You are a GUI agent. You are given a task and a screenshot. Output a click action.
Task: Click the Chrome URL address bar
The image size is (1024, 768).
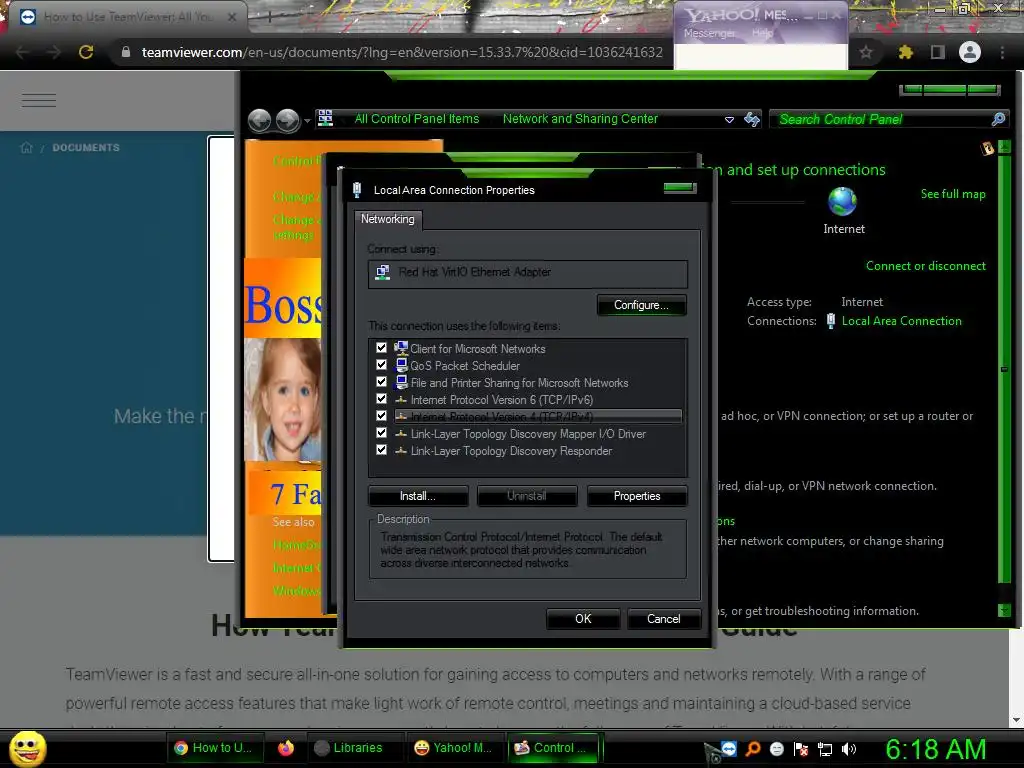[402, 52]
